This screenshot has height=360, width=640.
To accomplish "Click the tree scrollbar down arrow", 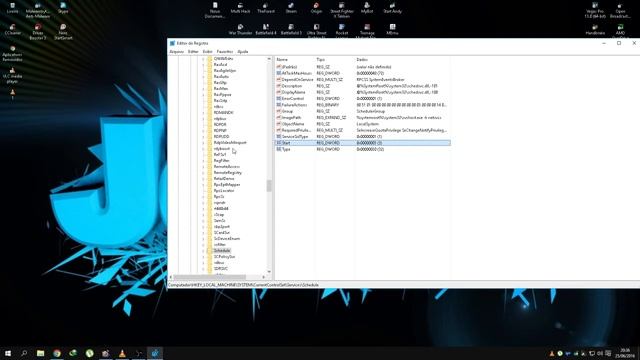I will tap(269, 272).
